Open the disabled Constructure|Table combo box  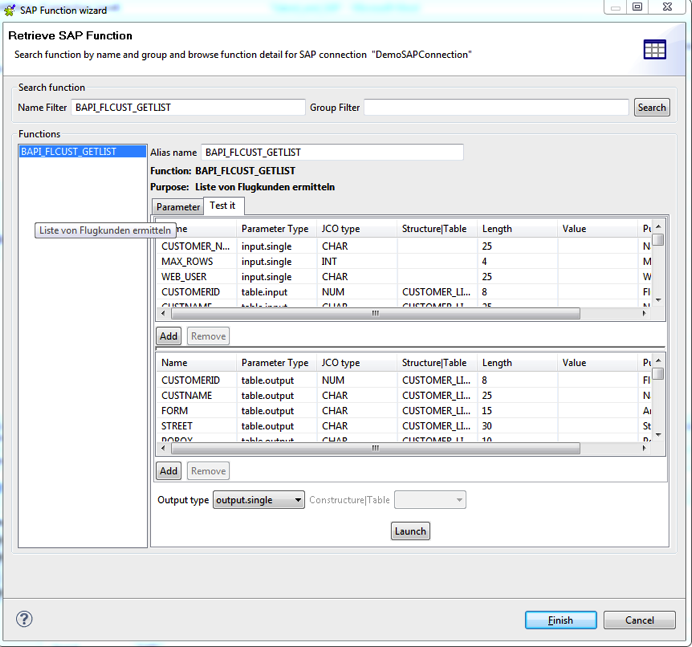coord(430,500)
